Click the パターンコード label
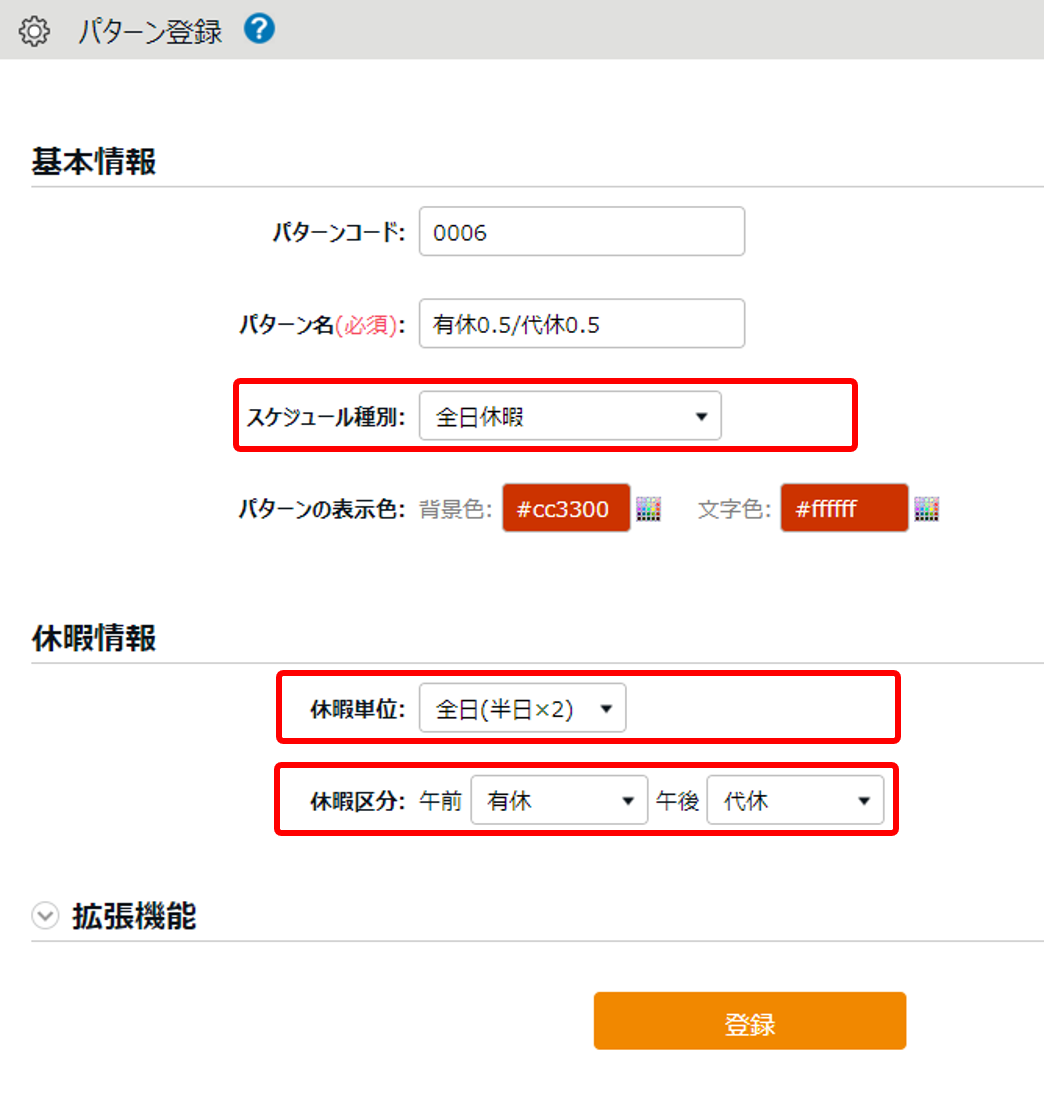The width and height of the screenshot is (1044, 1095). pos(339,232)
